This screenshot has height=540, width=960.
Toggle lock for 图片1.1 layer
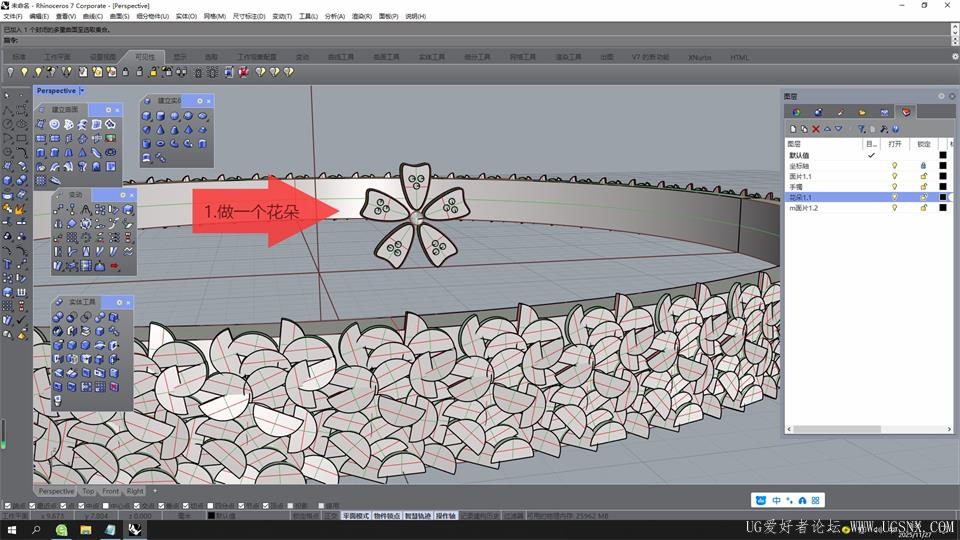click(923, 176)
